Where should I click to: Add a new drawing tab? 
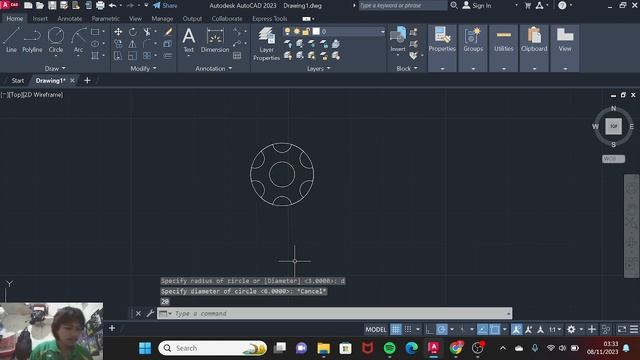click(87, 80)
